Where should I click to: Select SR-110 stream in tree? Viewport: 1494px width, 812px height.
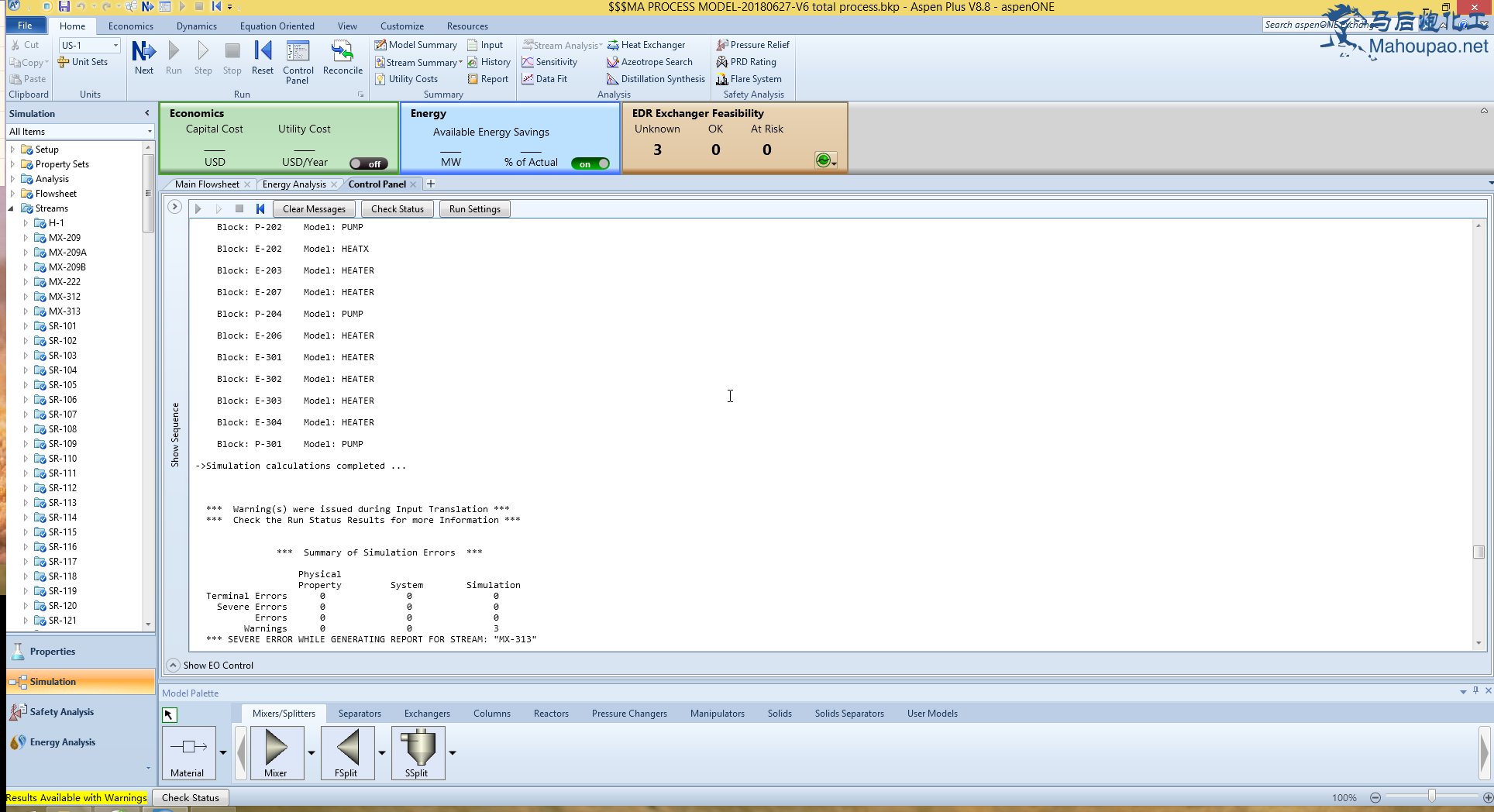pyautogui.click(x=63, y=459)
